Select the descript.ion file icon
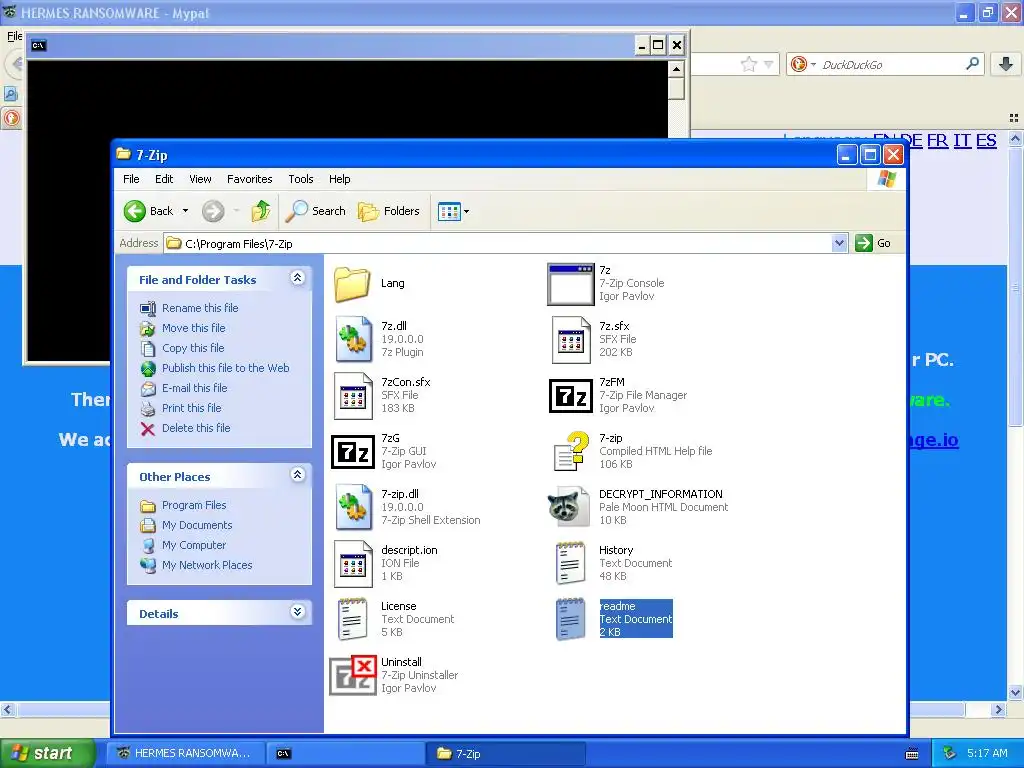Image resolution: width=1024 pixels, height=768 pixels. (x=353, y=564)
